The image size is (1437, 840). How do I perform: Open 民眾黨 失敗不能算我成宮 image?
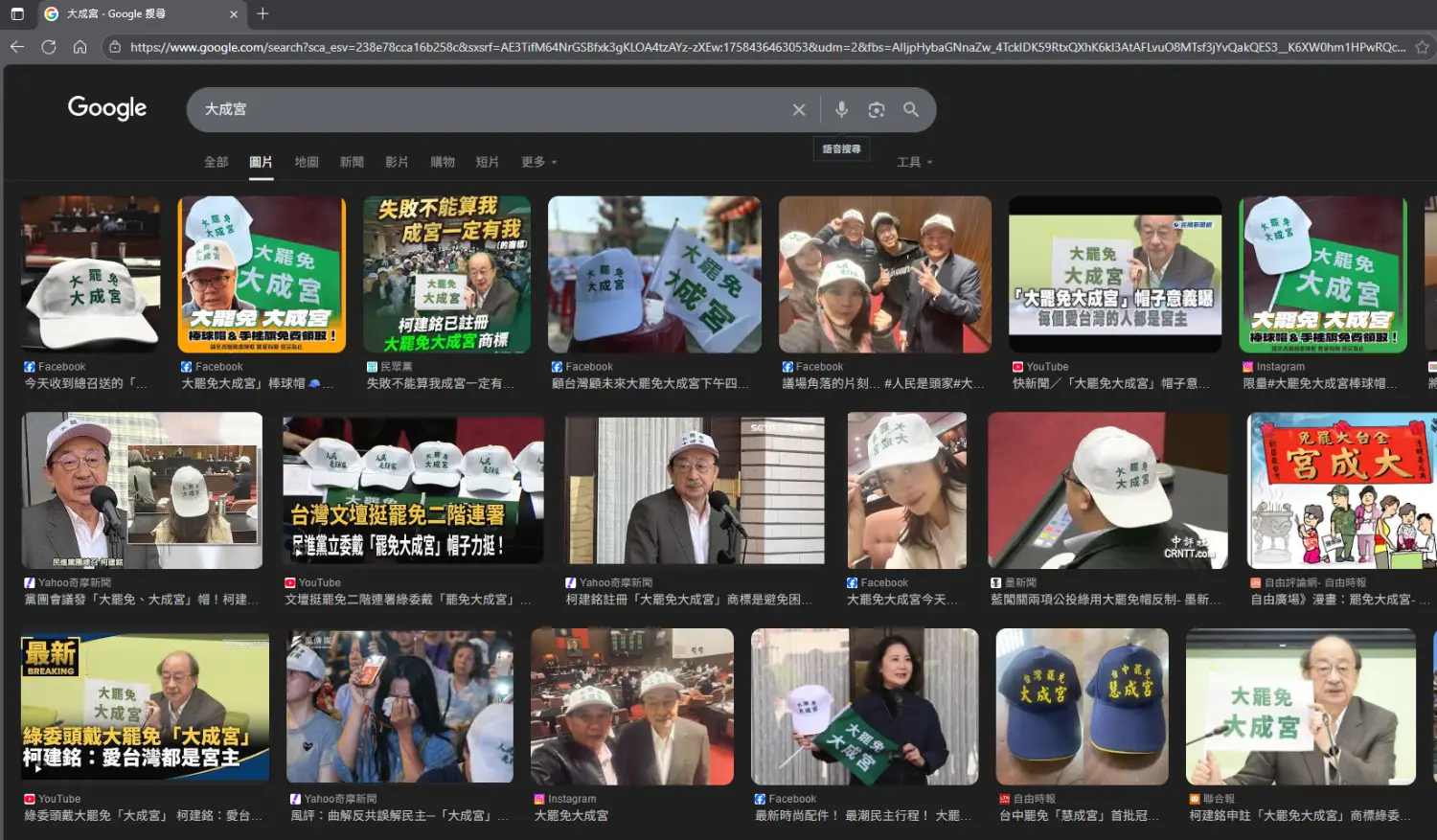[446, 275]
